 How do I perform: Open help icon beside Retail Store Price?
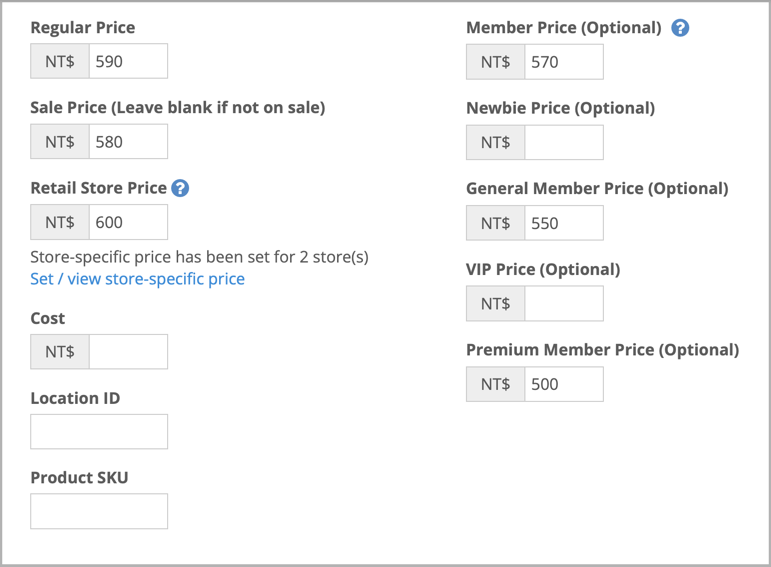(180, 188)
